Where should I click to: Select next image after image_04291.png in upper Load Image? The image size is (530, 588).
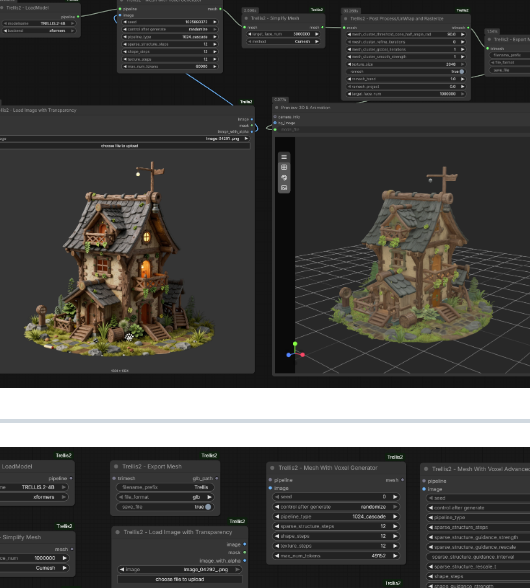click(x=246, y=138)
